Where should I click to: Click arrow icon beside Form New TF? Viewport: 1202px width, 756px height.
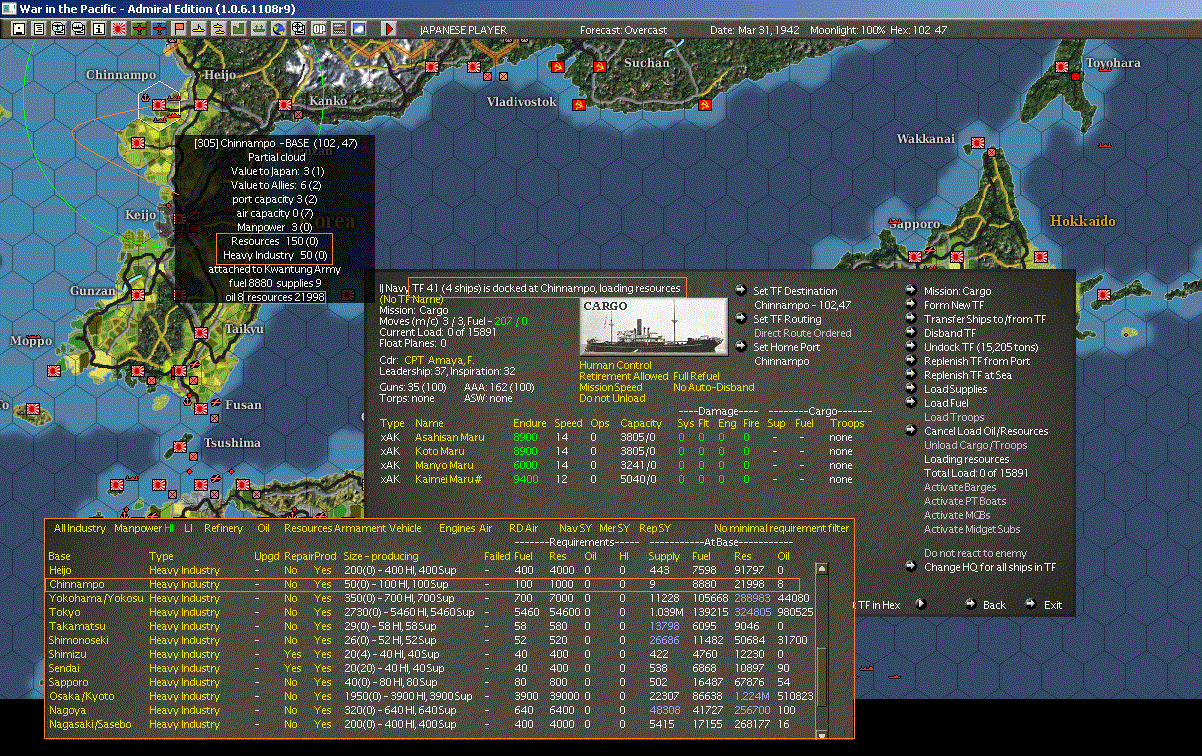coord(911,305)
